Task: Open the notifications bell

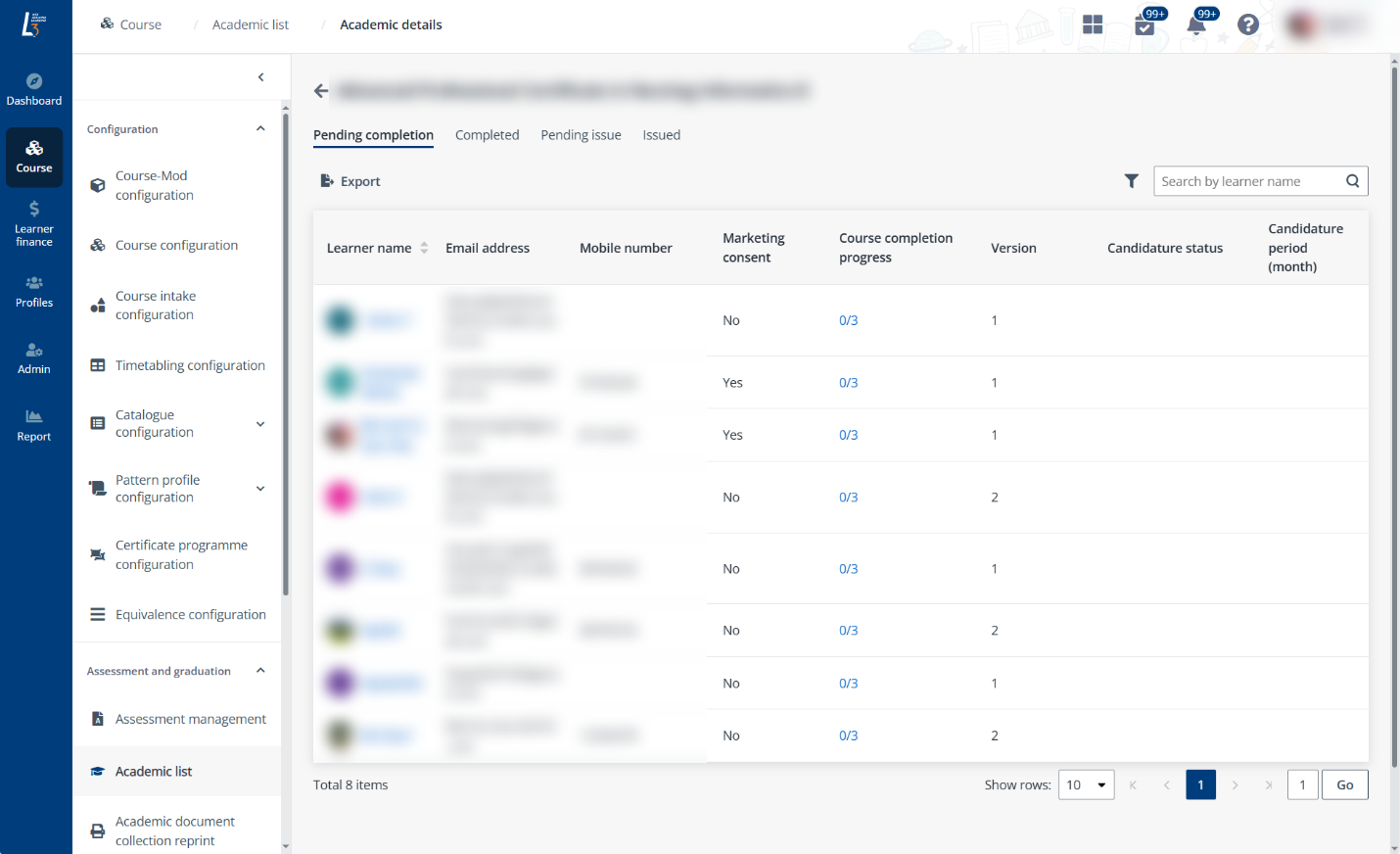Action: [x=1195, y=24]
